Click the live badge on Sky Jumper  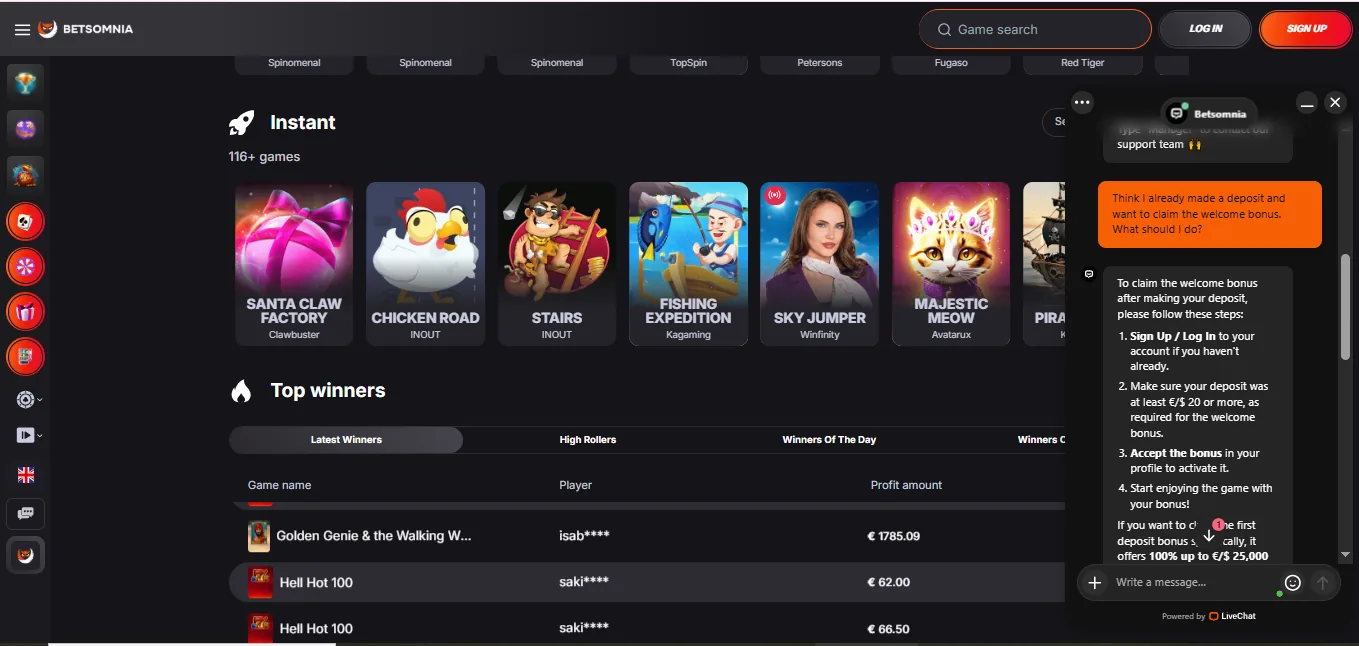click(x=775, y=195)
